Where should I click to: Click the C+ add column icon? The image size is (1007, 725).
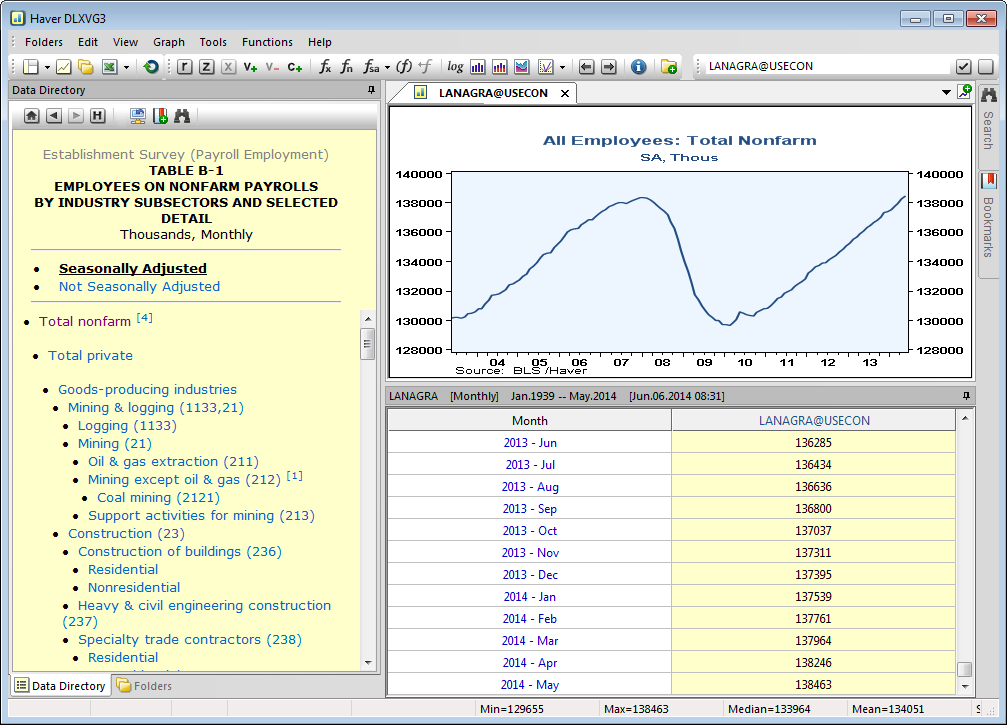point(295,67)
